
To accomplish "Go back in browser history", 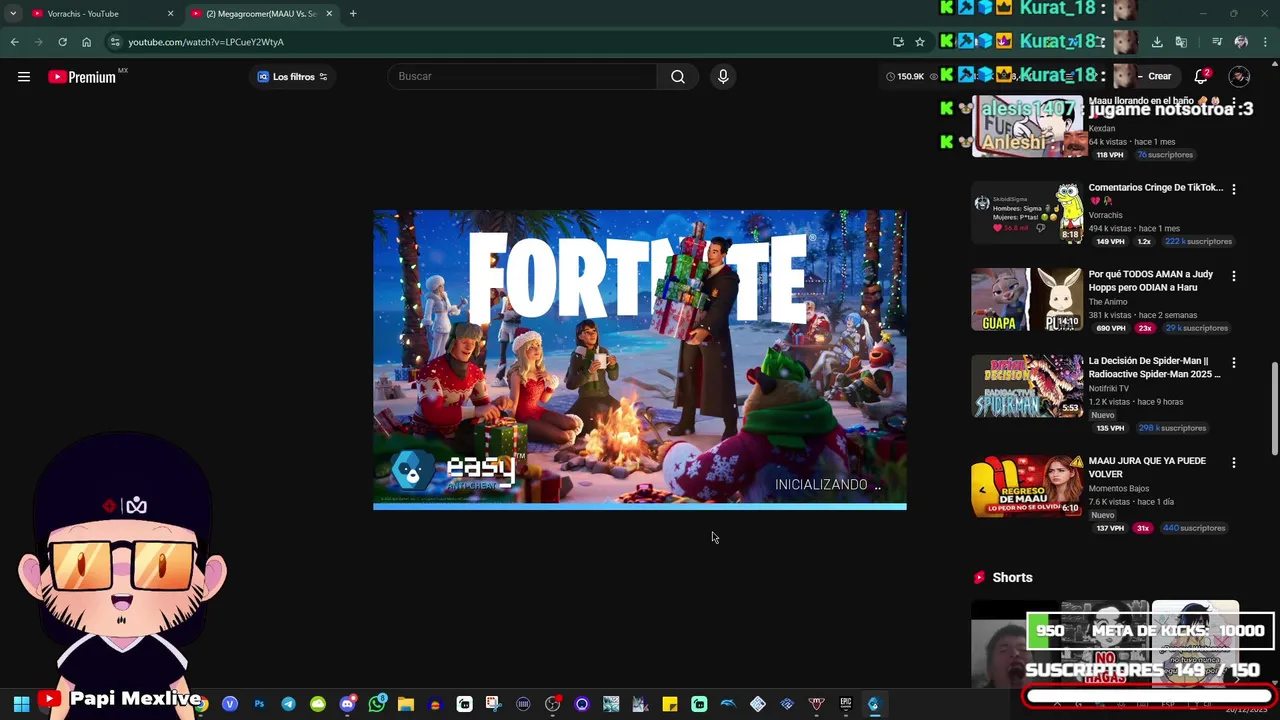I will (x=14, y=42).
